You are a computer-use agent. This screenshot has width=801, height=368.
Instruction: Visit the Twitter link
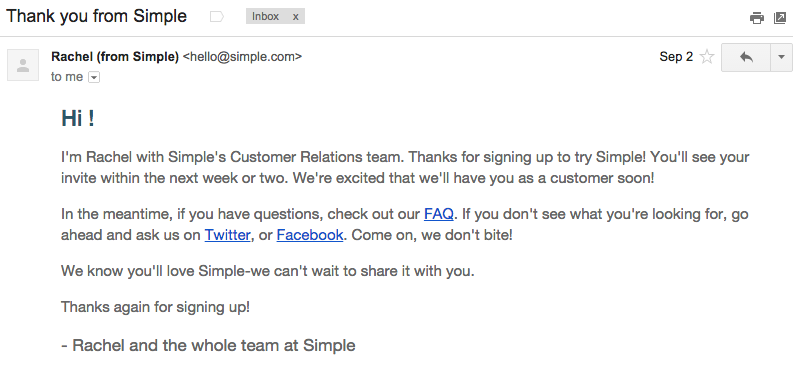pos(227,235)
